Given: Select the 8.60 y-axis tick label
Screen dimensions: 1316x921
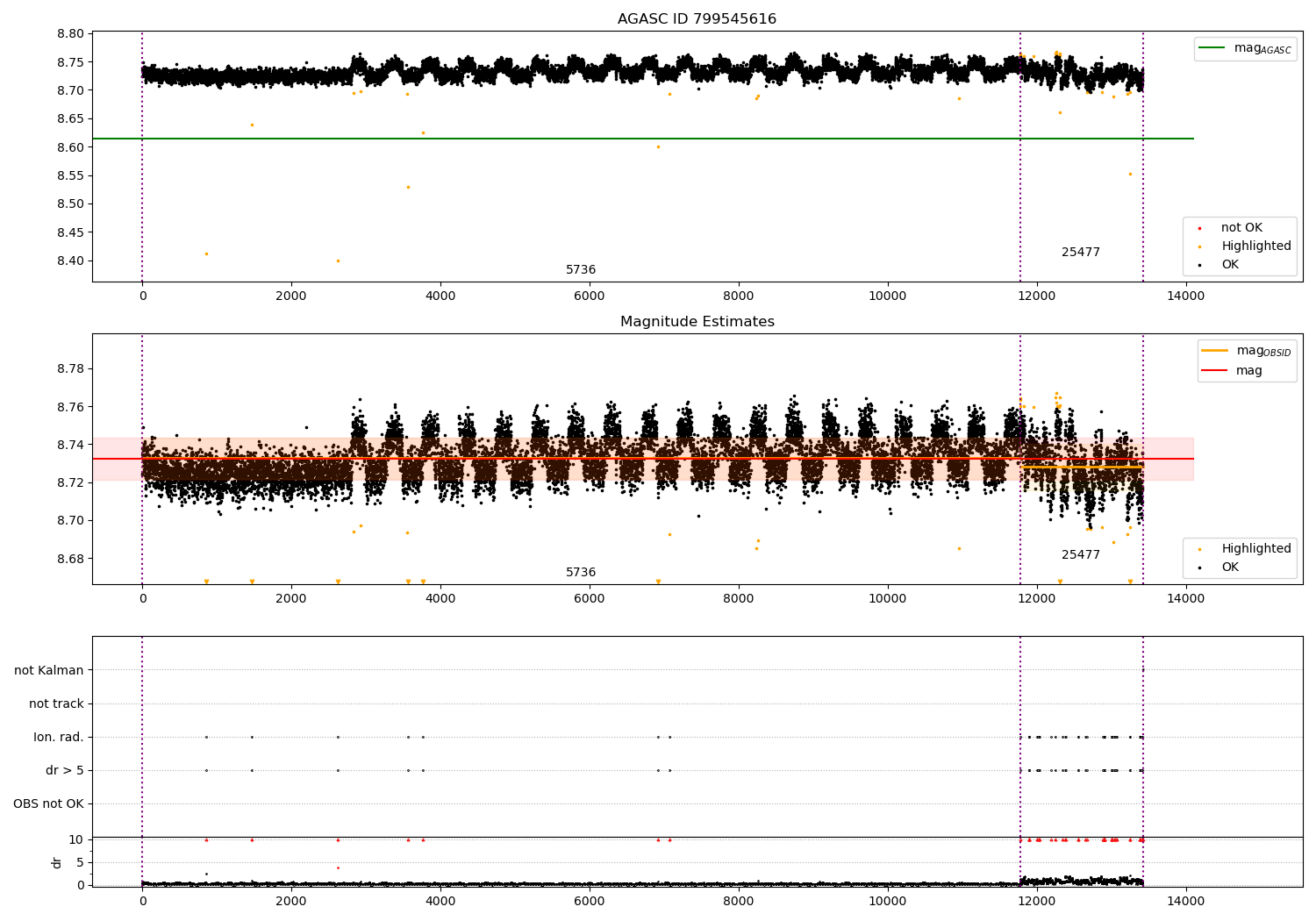Looking at the screenshot, I should [x=70, y=147].
